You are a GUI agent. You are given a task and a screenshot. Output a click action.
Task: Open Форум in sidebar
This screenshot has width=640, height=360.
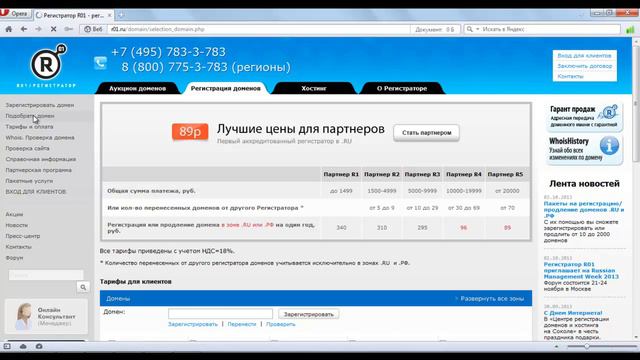tap(14, 258)
